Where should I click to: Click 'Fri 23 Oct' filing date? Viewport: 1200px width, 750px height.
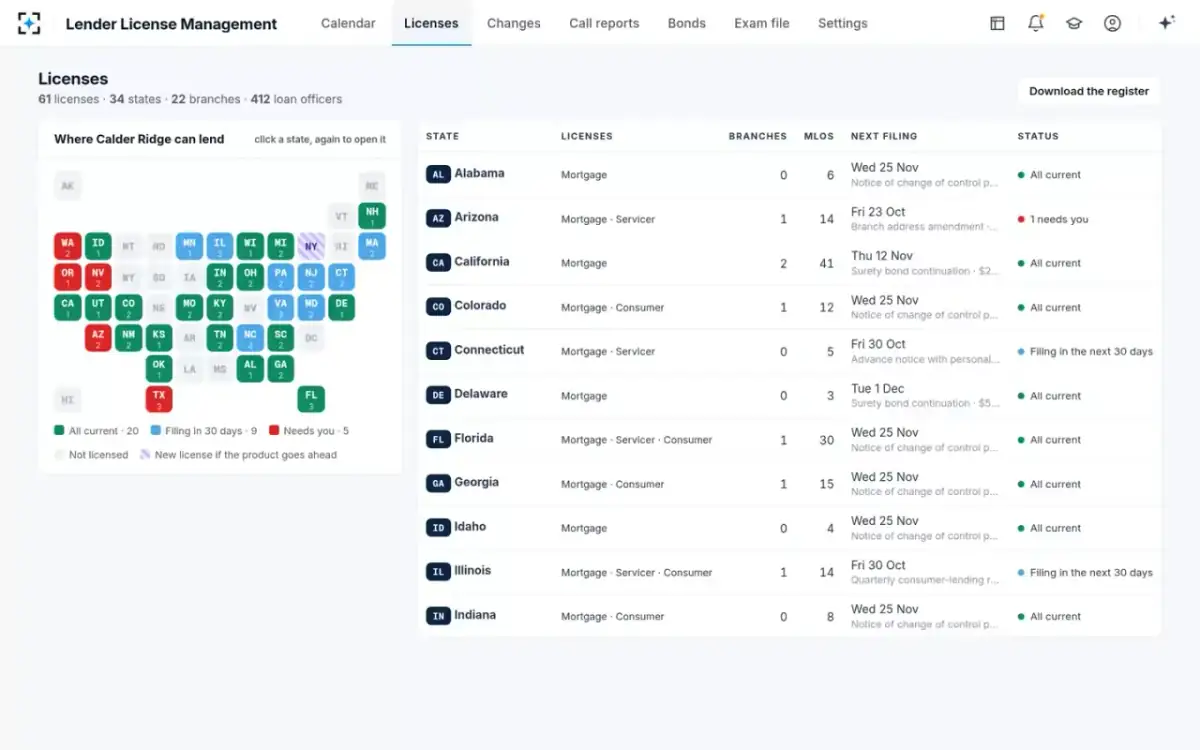[878, 212]
